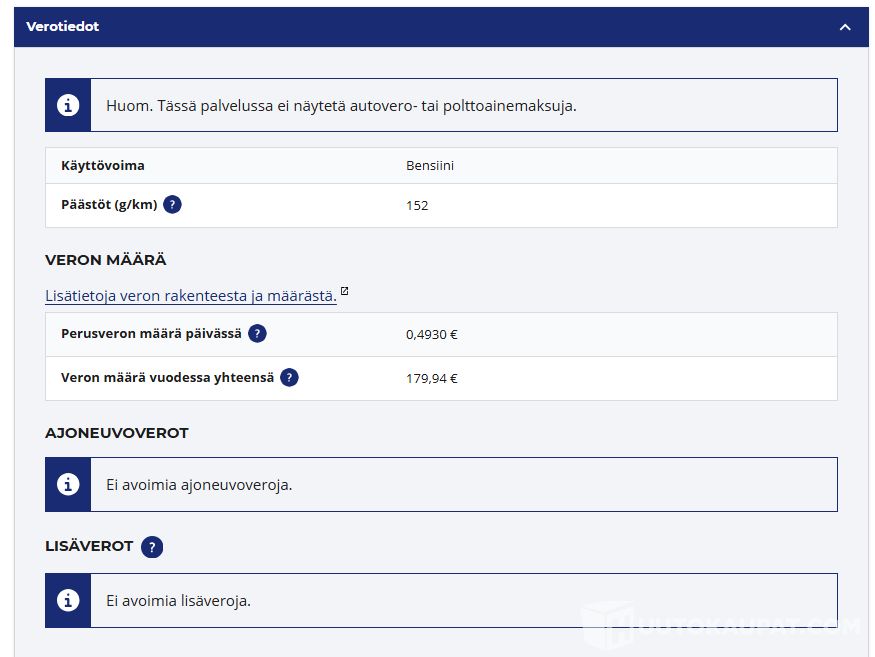Viewport: 875px width, 657px height.
Task: Click info icon in autovero notice
Action: (x=68, y=105)
